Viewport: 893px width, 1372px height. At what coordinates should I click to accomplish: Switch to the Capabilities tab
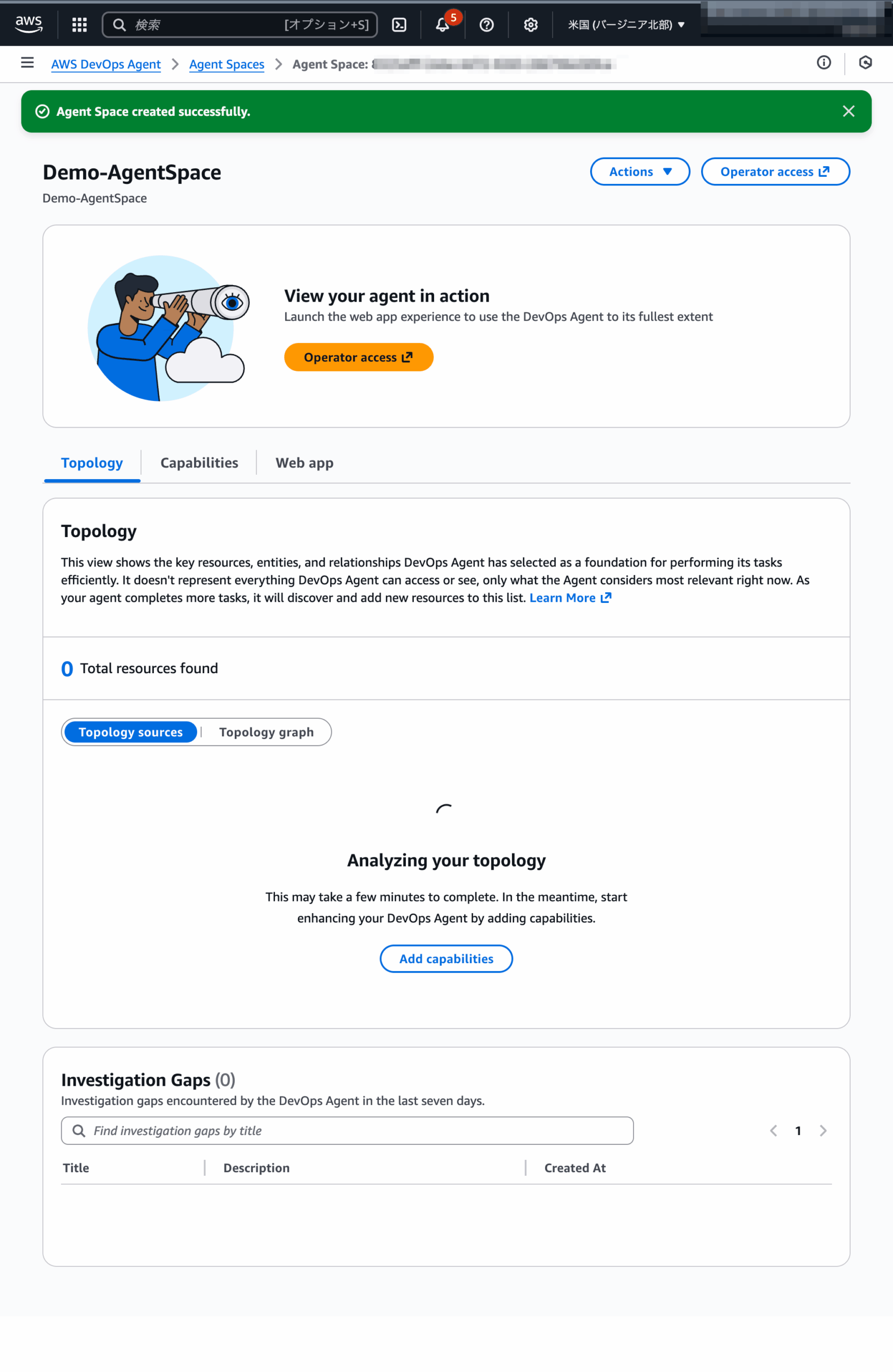[x=199, y=463]
